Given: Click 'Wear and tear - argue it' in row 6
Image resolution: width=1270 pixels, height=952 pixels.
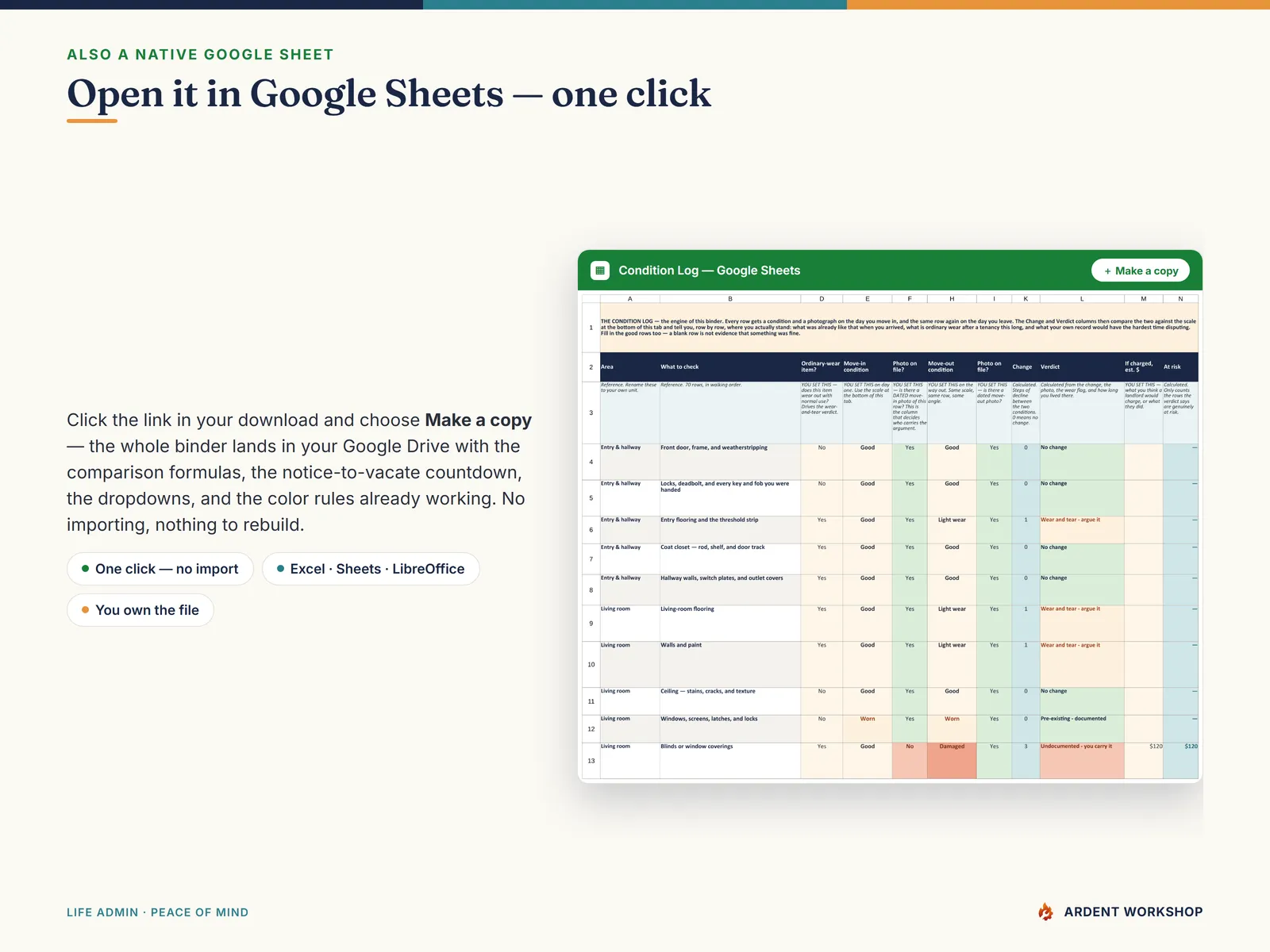Looking at the screenshot, I should 1082,529.
